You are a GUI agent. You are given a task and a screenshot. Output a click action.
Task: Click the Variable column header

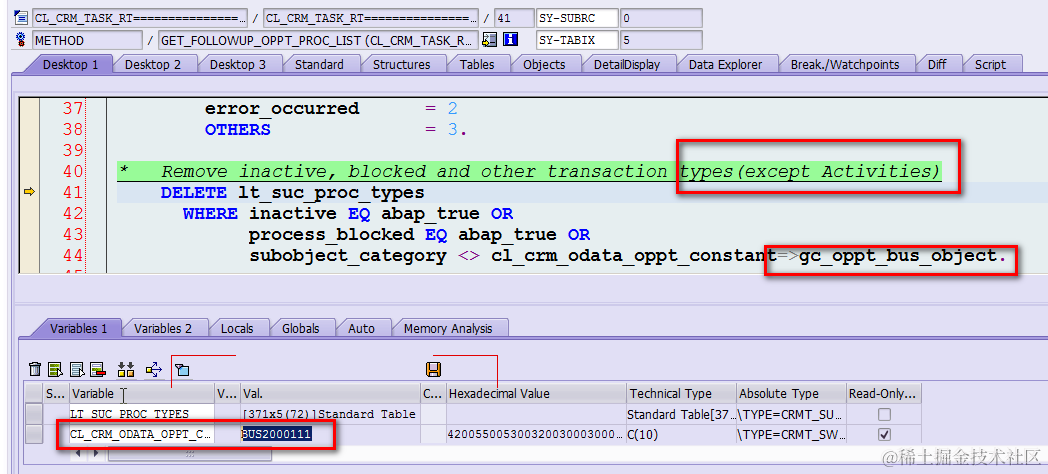[142, 393]
